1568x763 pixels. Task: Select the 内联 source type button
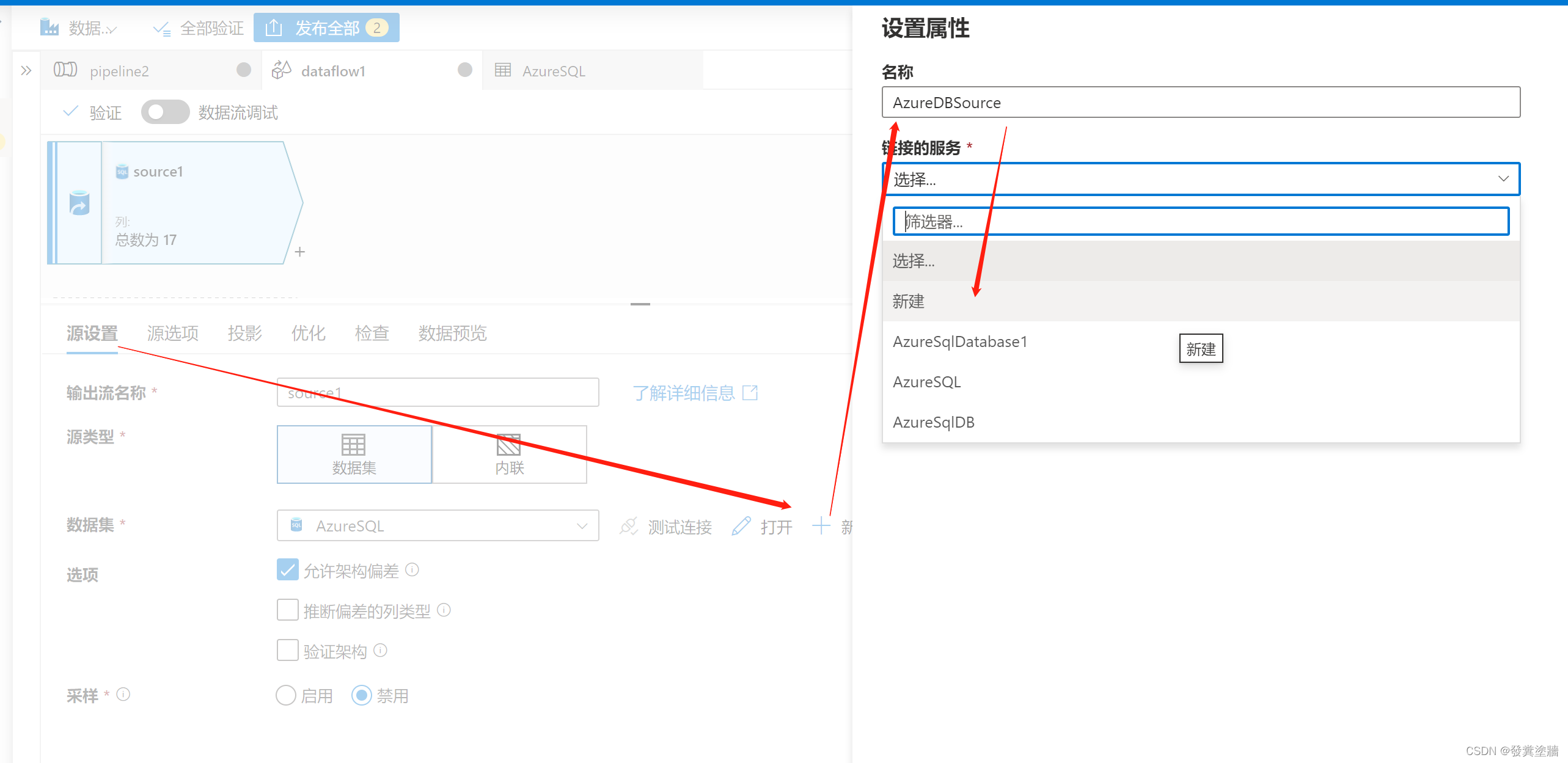tap(509, 454)
